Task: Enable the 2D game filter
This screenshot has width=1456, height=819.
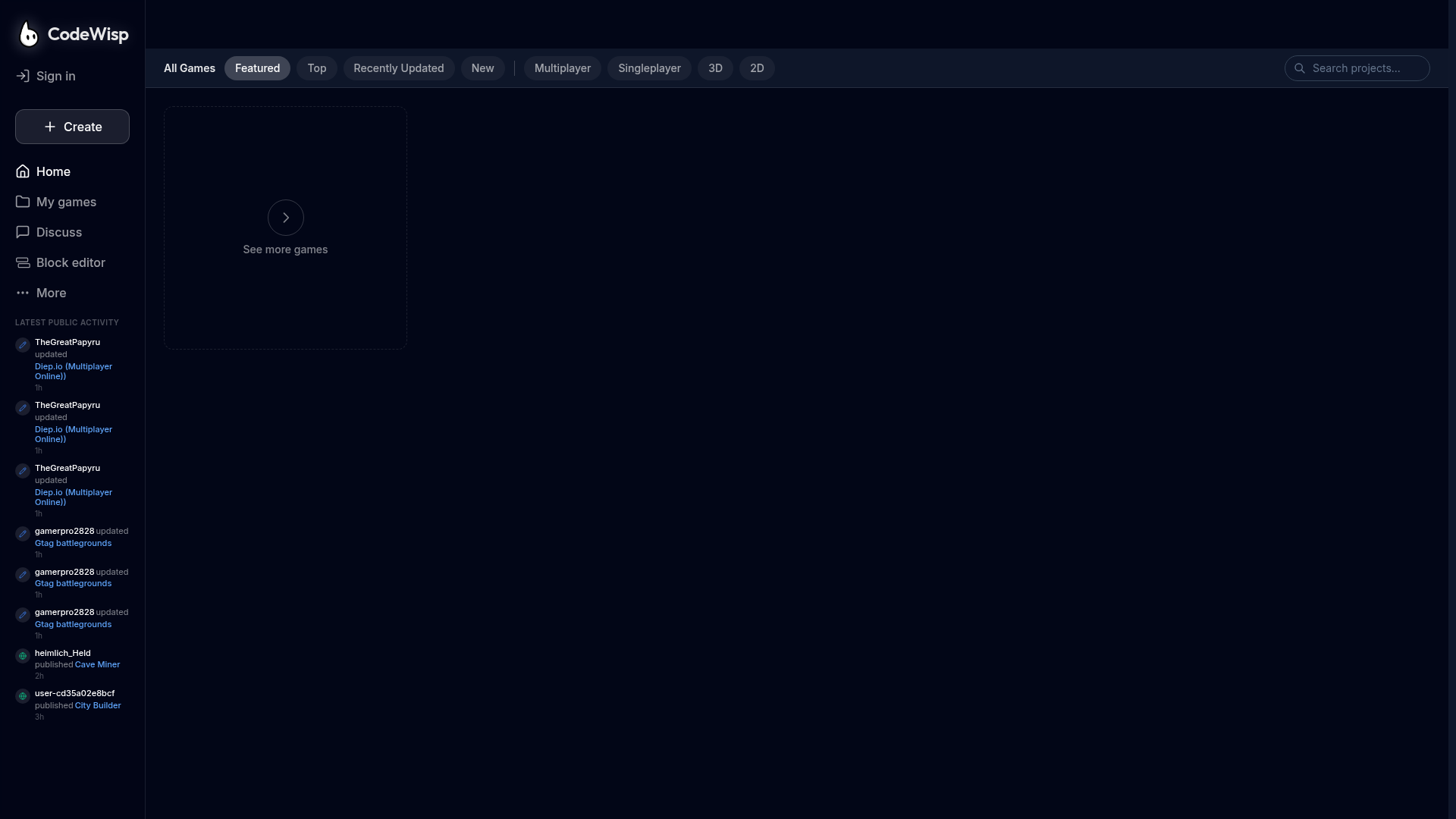Action: pyautogui.click(x=757, y=68)
